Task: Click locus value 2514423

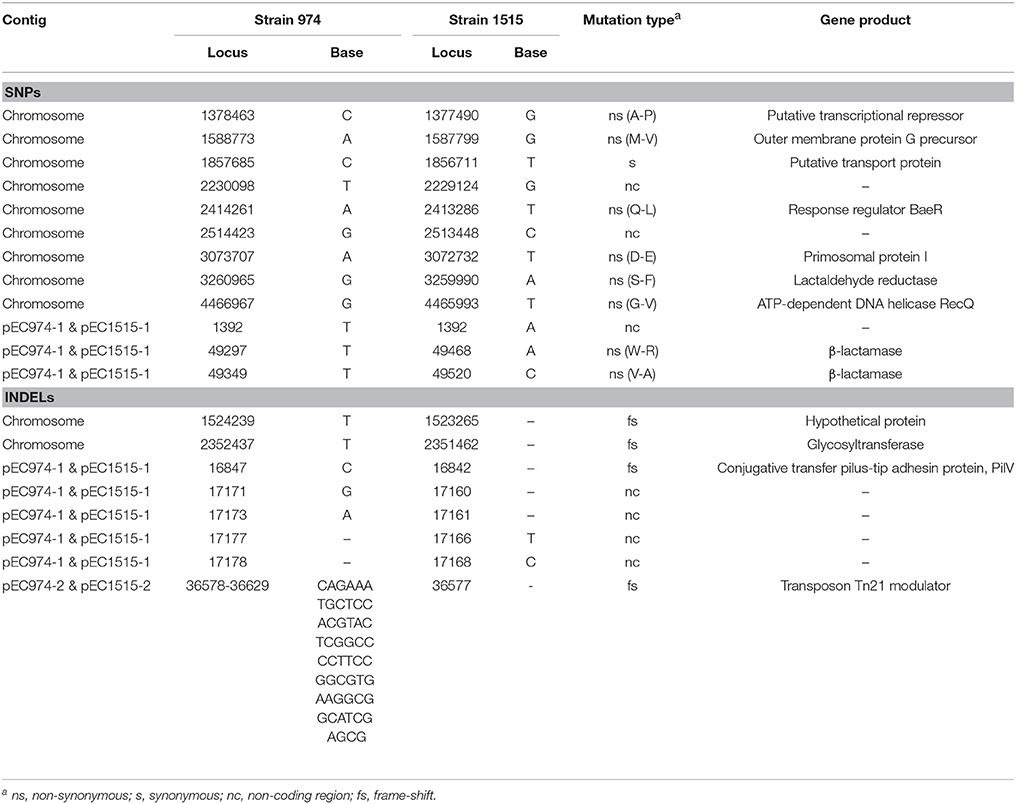Action: pyautogui.click(x=227, y=233)
